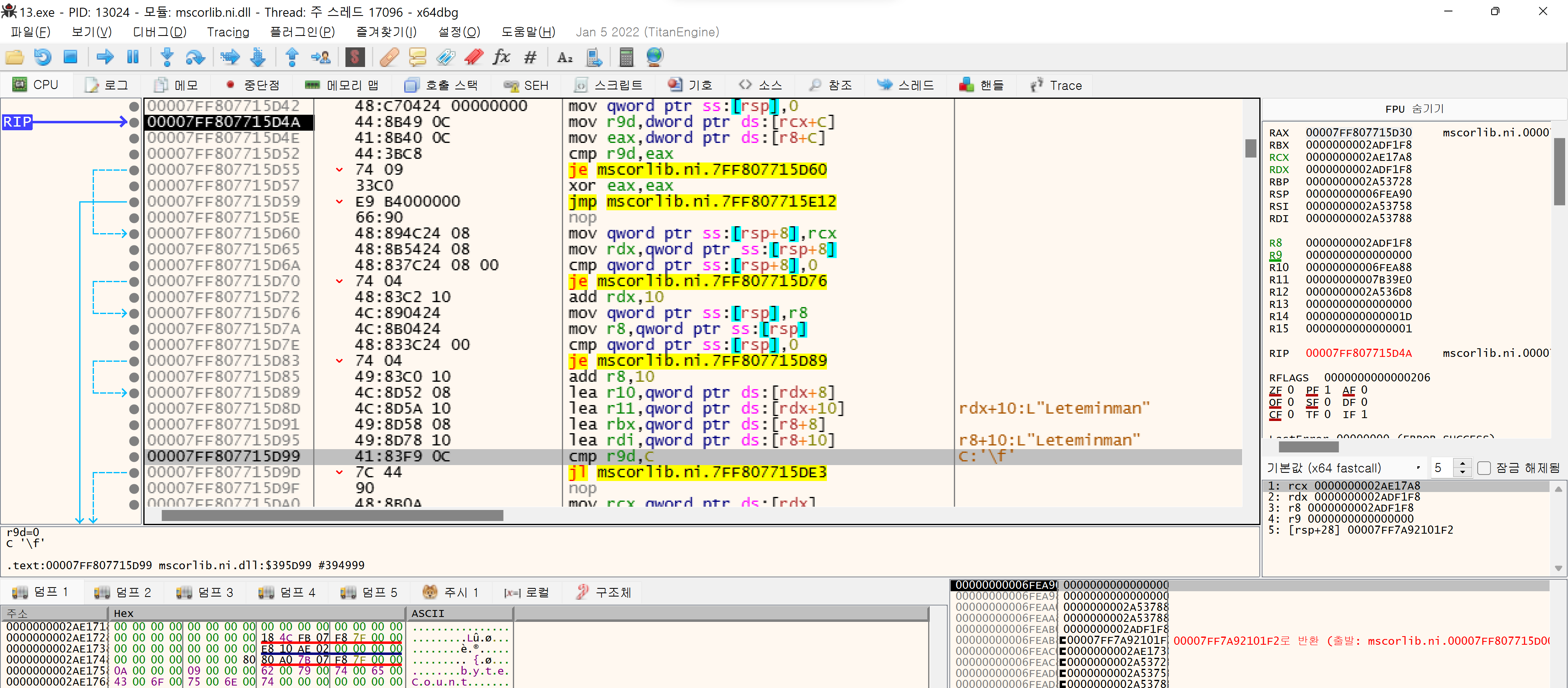Open the calculator icon
The image size is (1568, 688).
click(x=626, y=57)
